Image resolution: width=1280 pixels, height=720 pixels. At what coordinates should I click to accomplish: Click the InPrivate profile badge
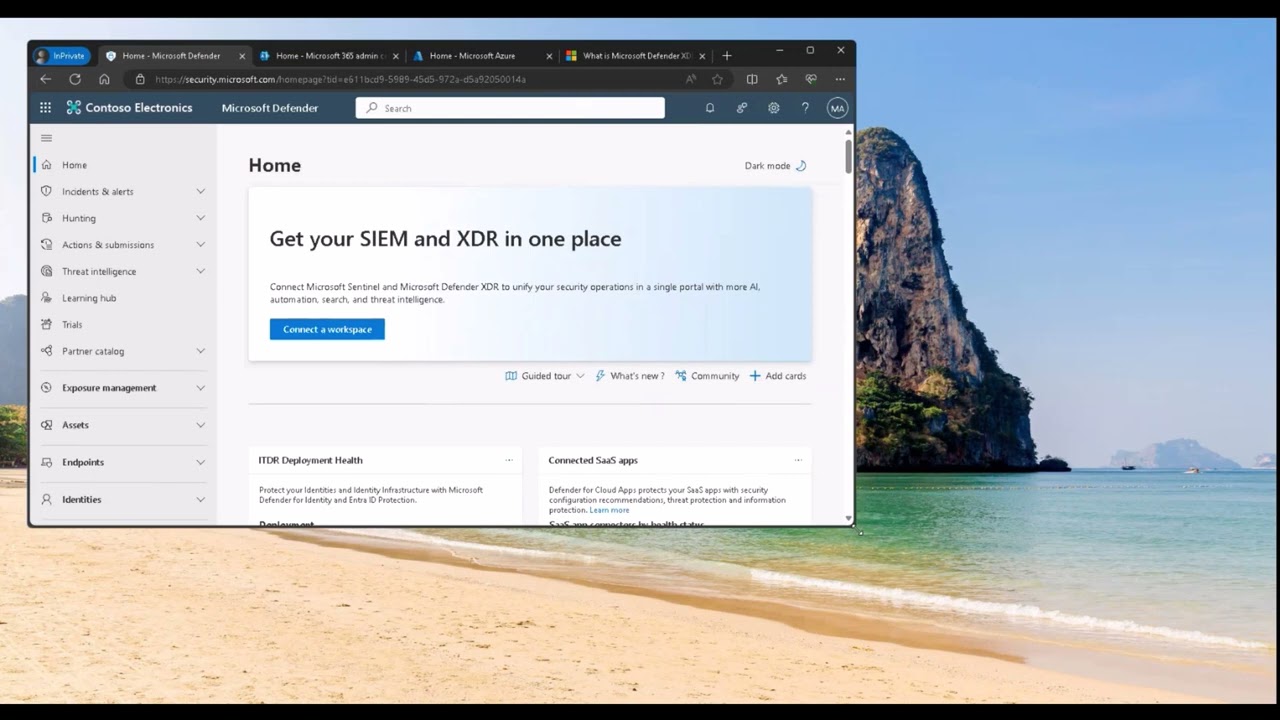[61, 56]
